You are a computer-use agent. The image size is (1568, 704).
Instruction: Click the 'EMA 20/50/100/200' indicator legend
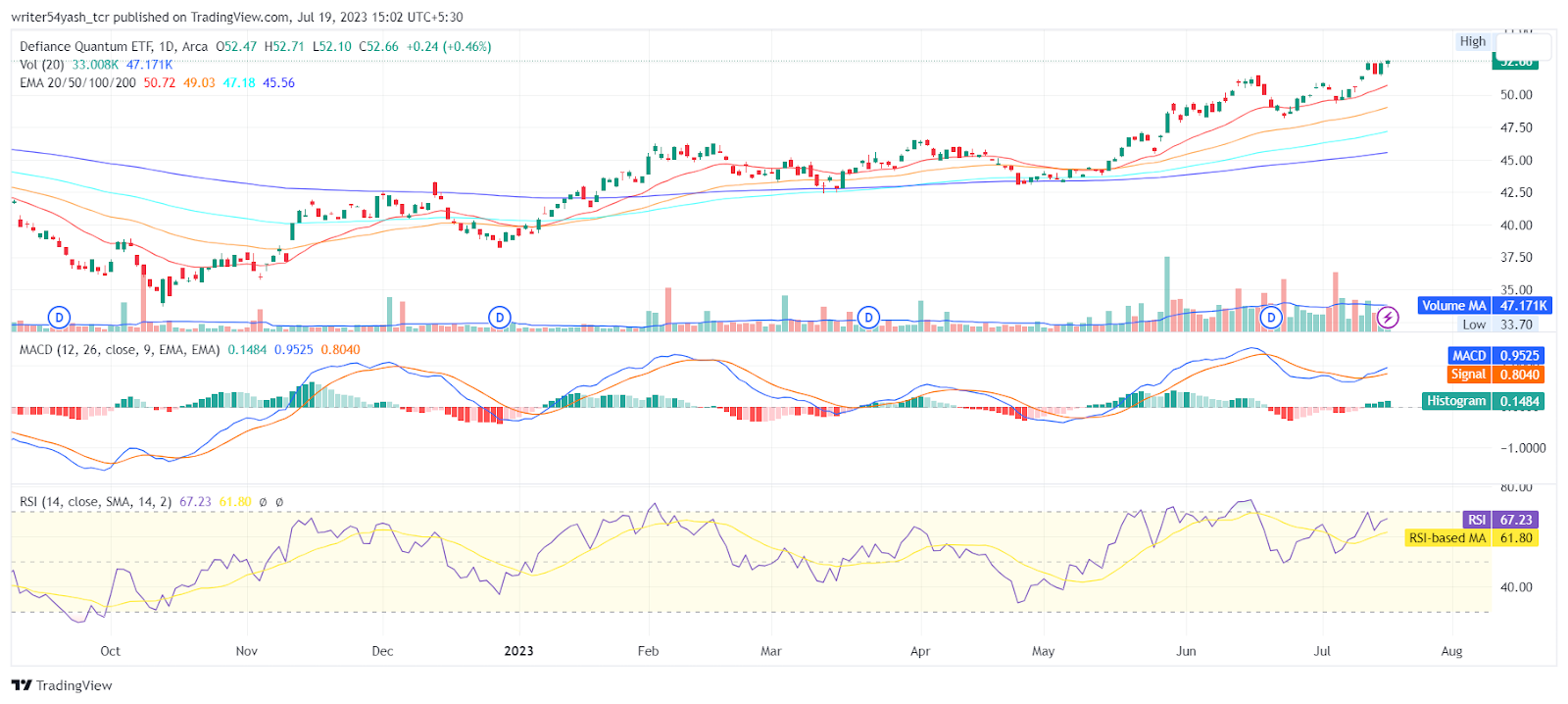tap(77, 83)
